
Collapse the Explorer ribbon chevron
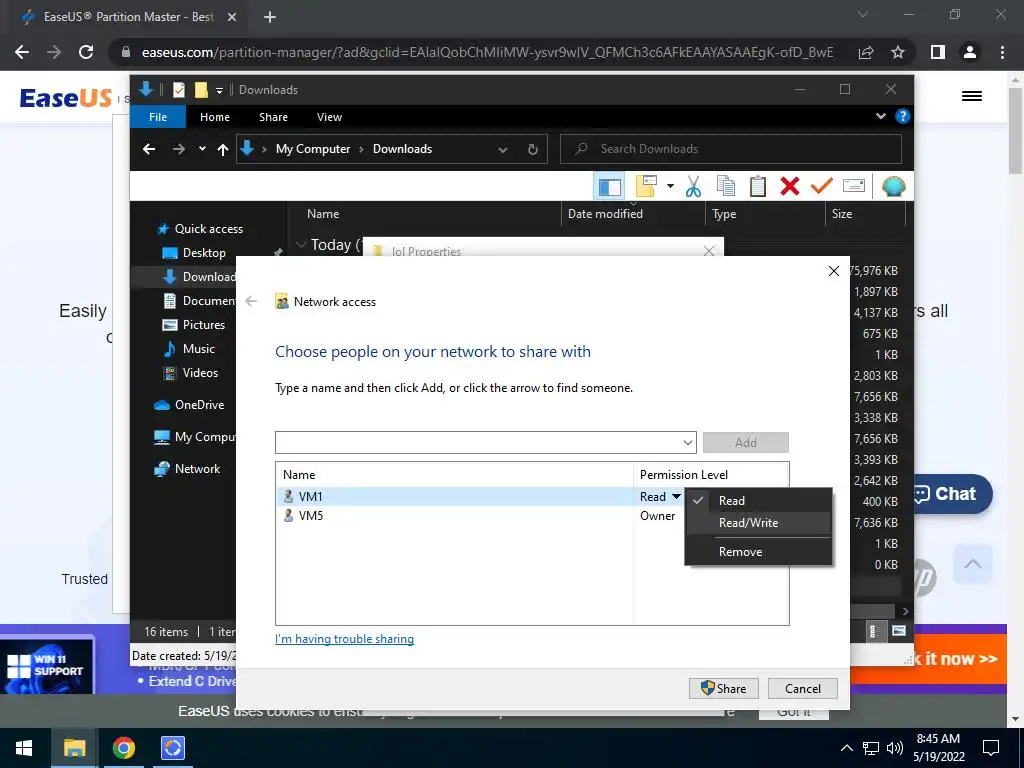coord(880,116)
